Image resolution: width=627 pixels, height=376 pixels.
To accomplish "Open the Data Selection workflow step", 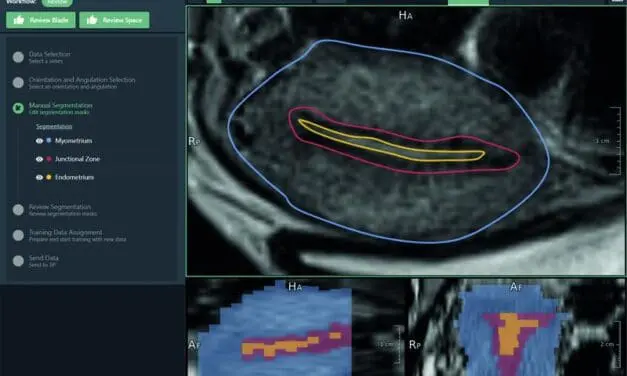I will (50, 57).
